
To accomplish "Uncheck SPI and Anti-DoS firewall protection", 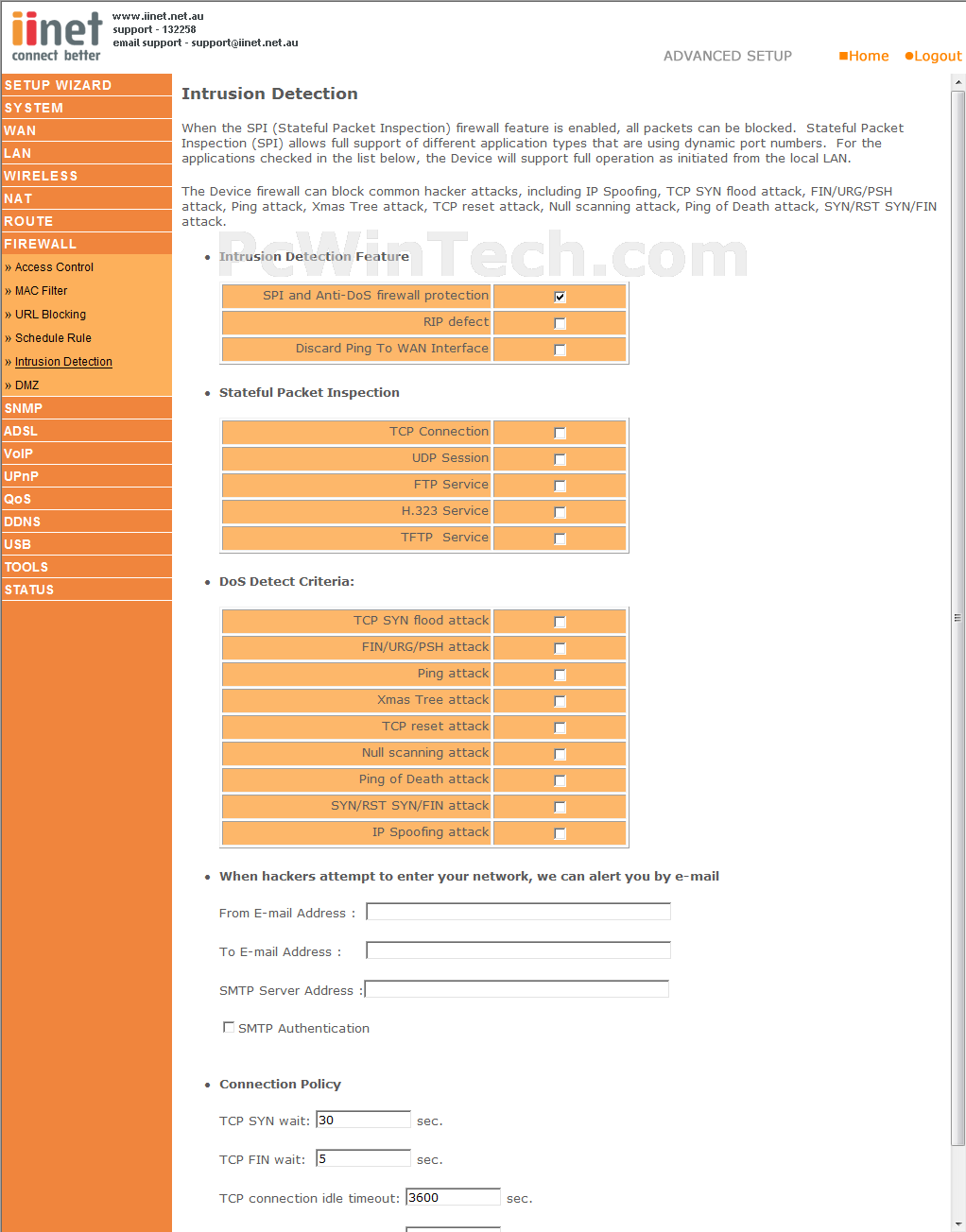I will point(560,297).
